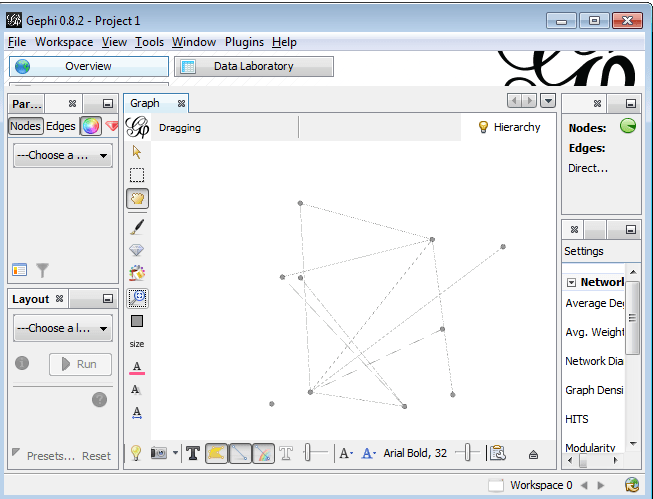Open the color wheel ranking option
The height and width of the screenshot is (499, 653).
coord(91,126)
